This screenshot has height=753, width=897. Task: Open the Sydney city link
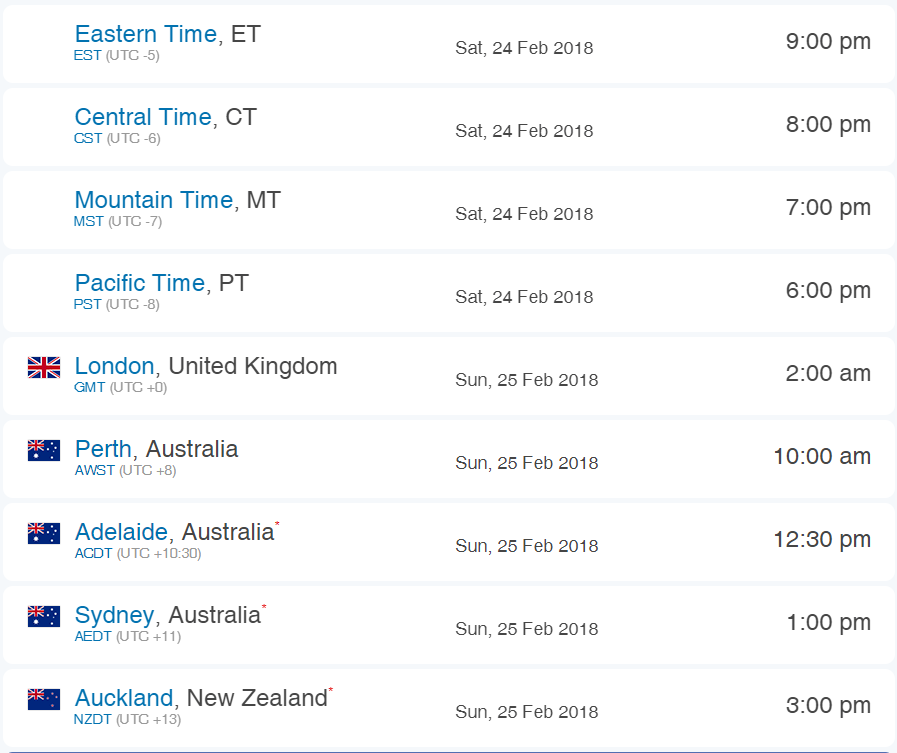pos(114,616)
